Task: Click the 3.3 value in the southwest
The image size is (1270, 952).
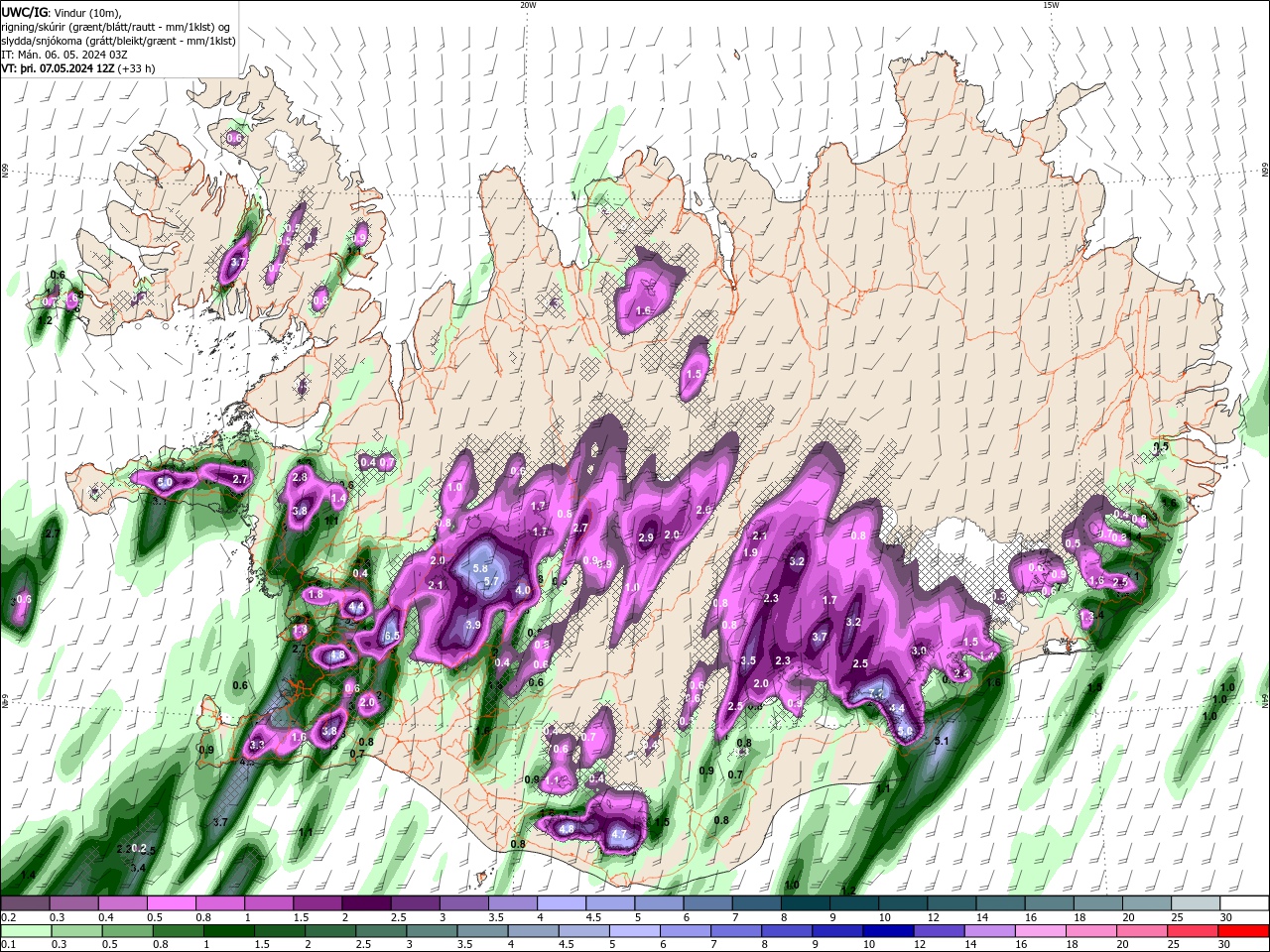Action: [x=257, y=744]
